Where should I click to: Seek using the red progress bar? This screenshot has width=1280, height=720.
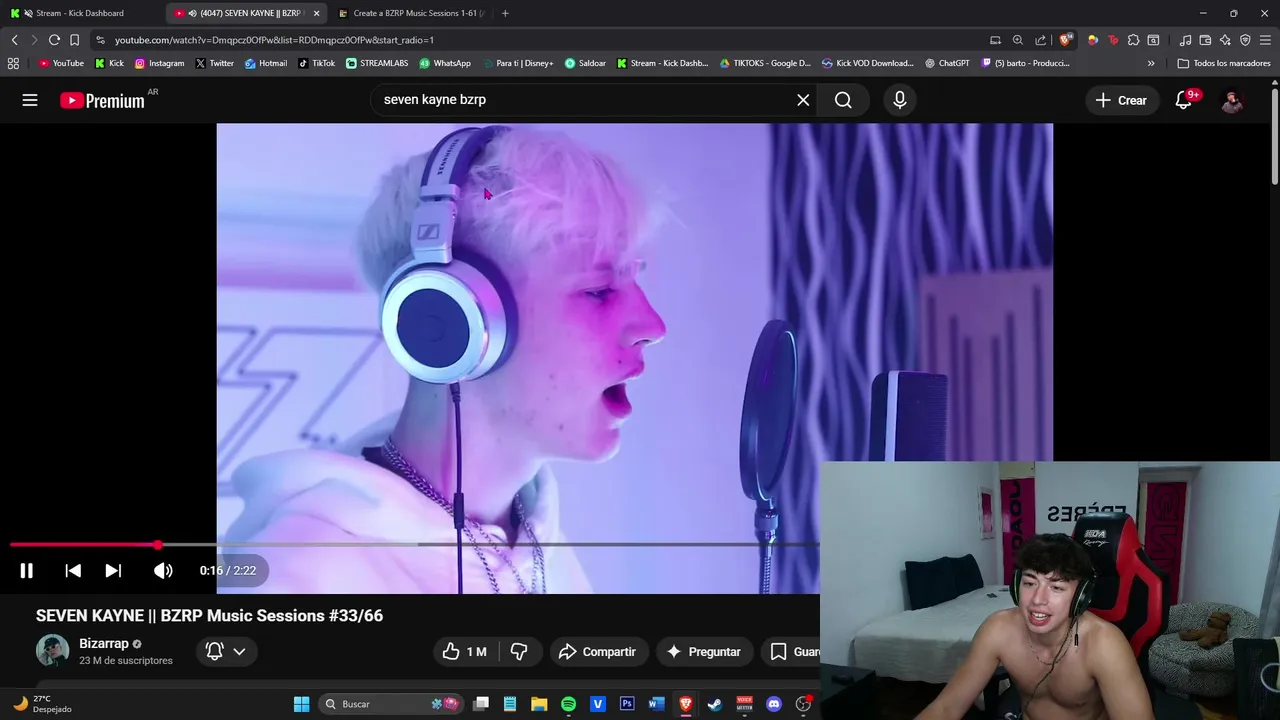click(x=414, y=545)
